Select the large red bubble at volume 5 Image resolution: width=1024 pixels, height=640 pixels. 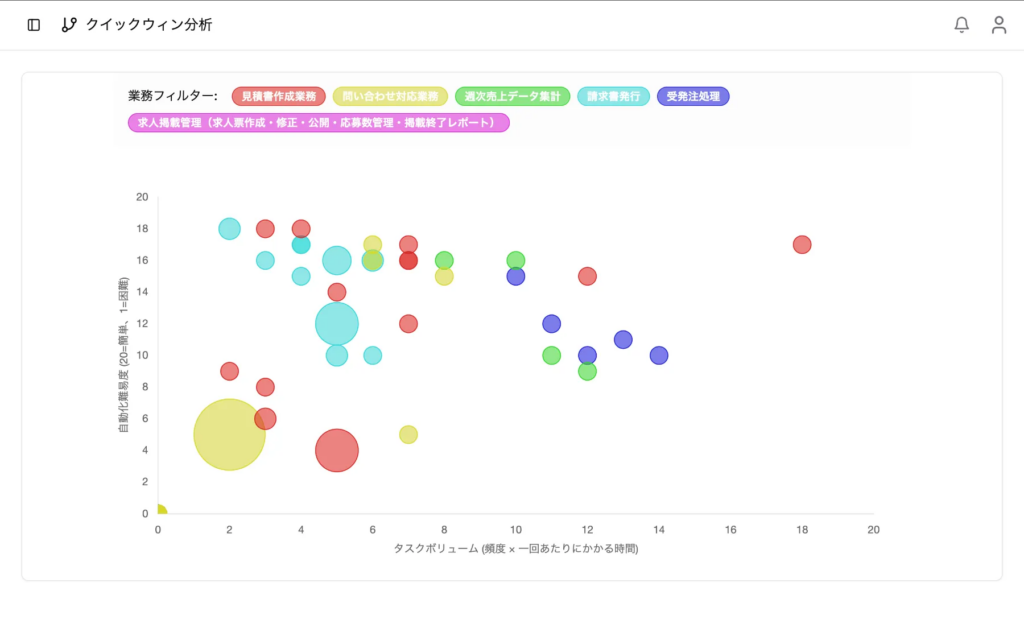point(337,450)
